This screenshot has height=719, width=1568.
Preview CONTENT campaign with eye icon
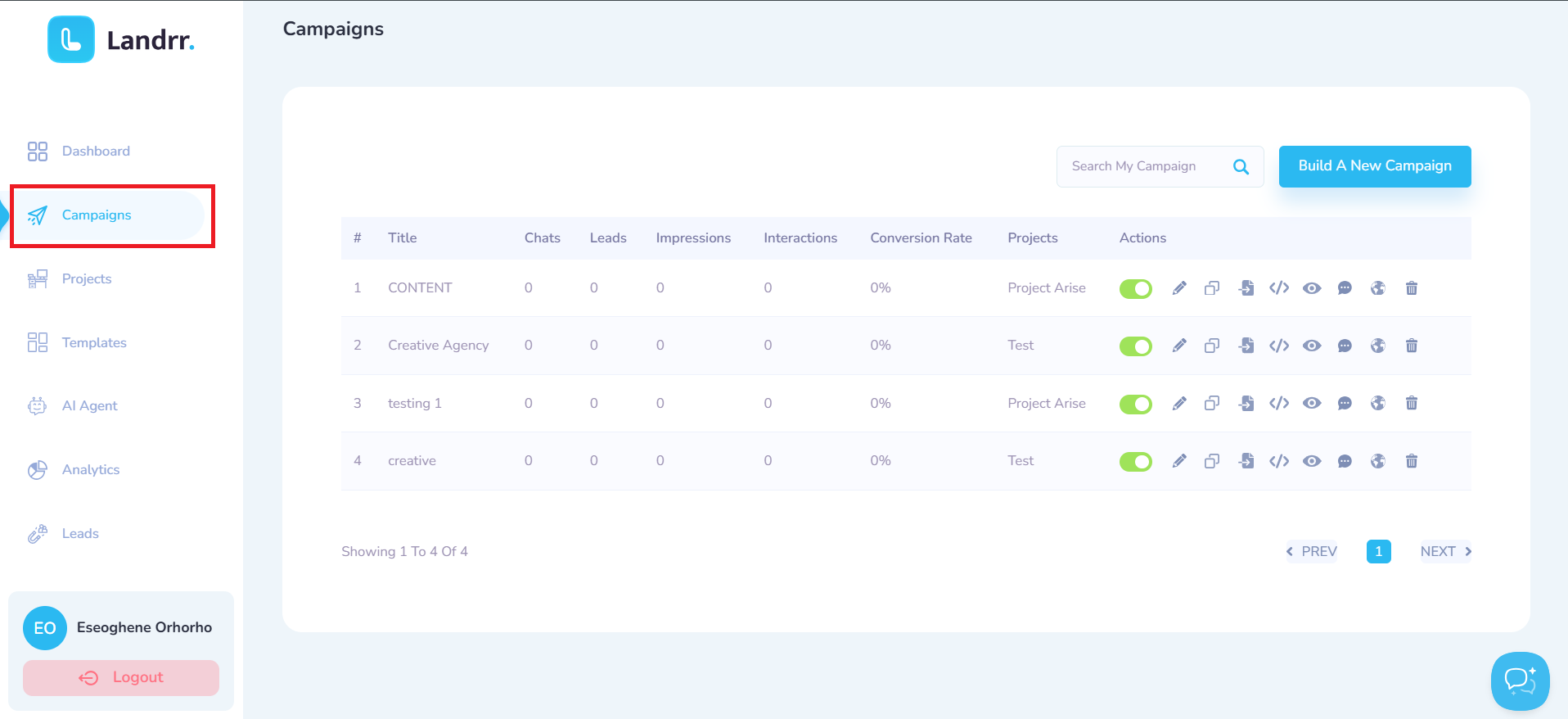click(x=1312, y=287)
